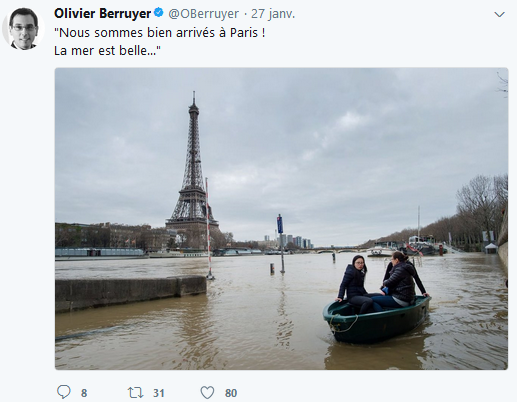This screenshot has height=402, width=517.
Task: Click the reply count 8
Action: (x=84, y=393)
